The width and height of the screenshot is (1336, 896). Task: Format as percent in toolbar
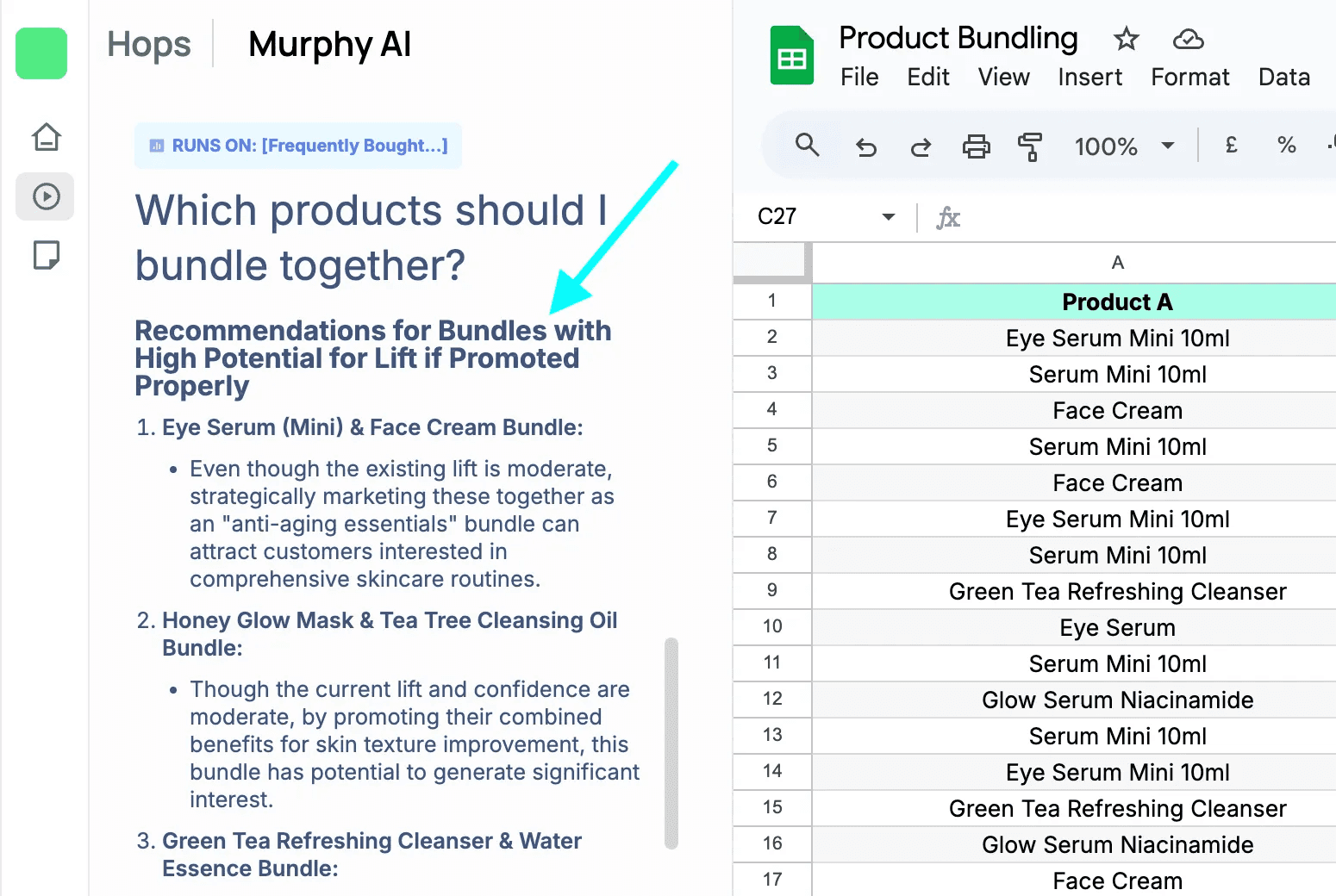click(x=1287, y=145)
